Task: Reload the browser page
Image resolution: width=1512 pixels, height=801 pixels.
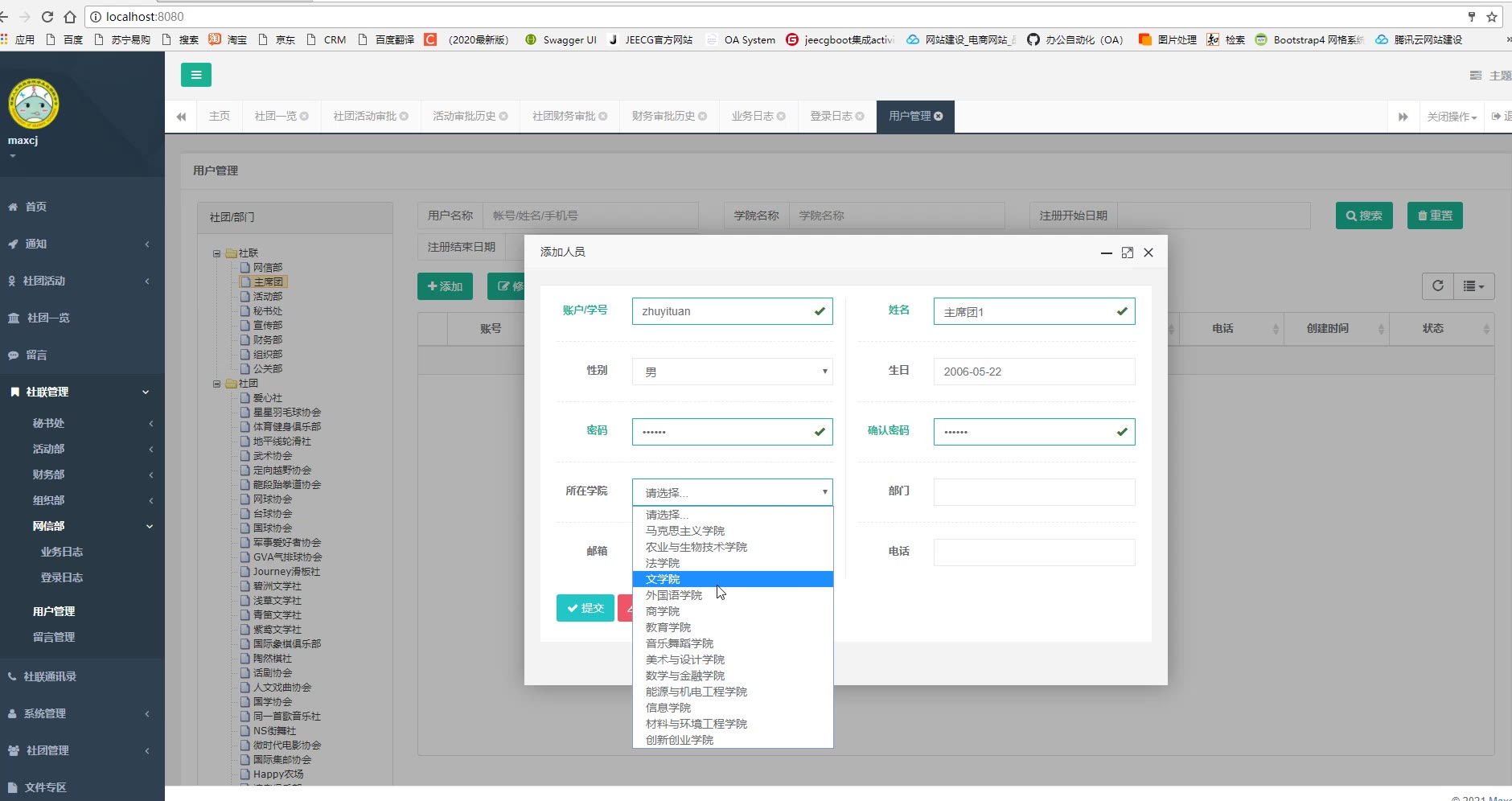Action: pyautogui.click(x=47, y=17)
